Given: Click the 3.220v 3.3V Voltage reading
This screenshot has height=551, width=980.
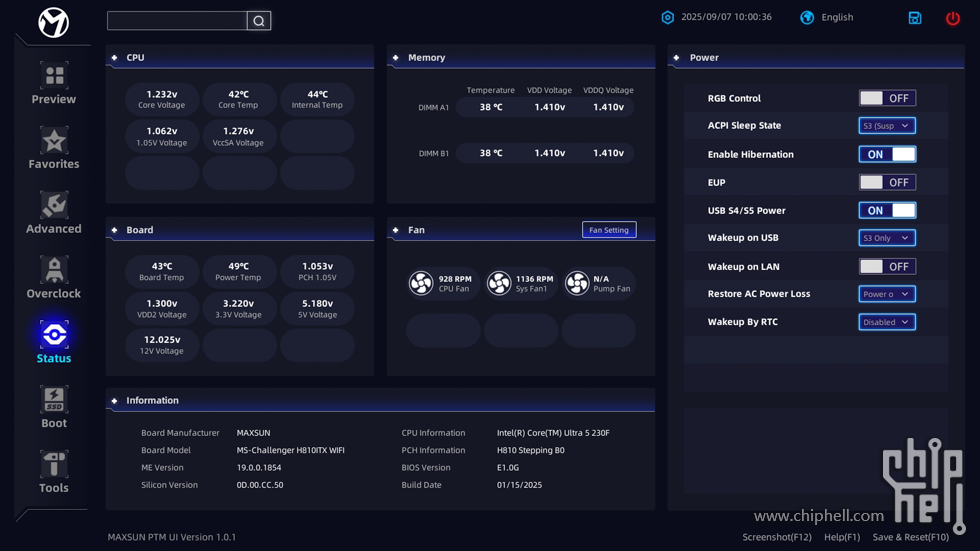Looking at the screenshot, I should (x=238, y=309).
